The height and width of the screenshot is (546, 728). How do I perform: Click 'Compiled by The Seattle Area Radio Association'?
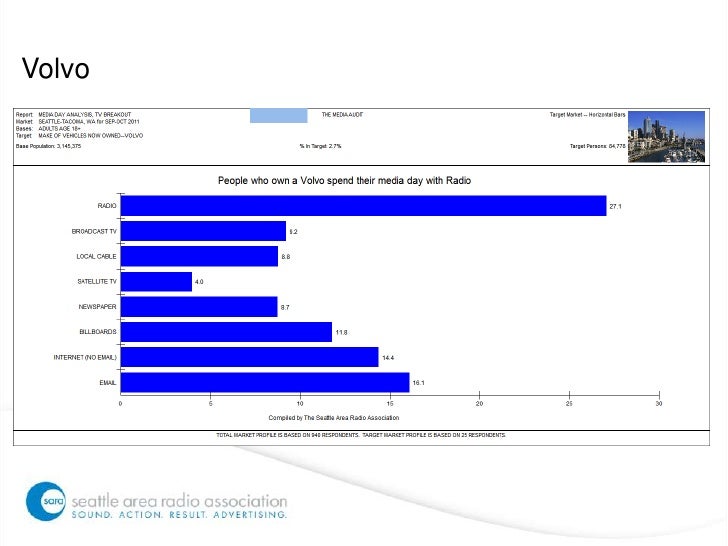pos(334,418)
